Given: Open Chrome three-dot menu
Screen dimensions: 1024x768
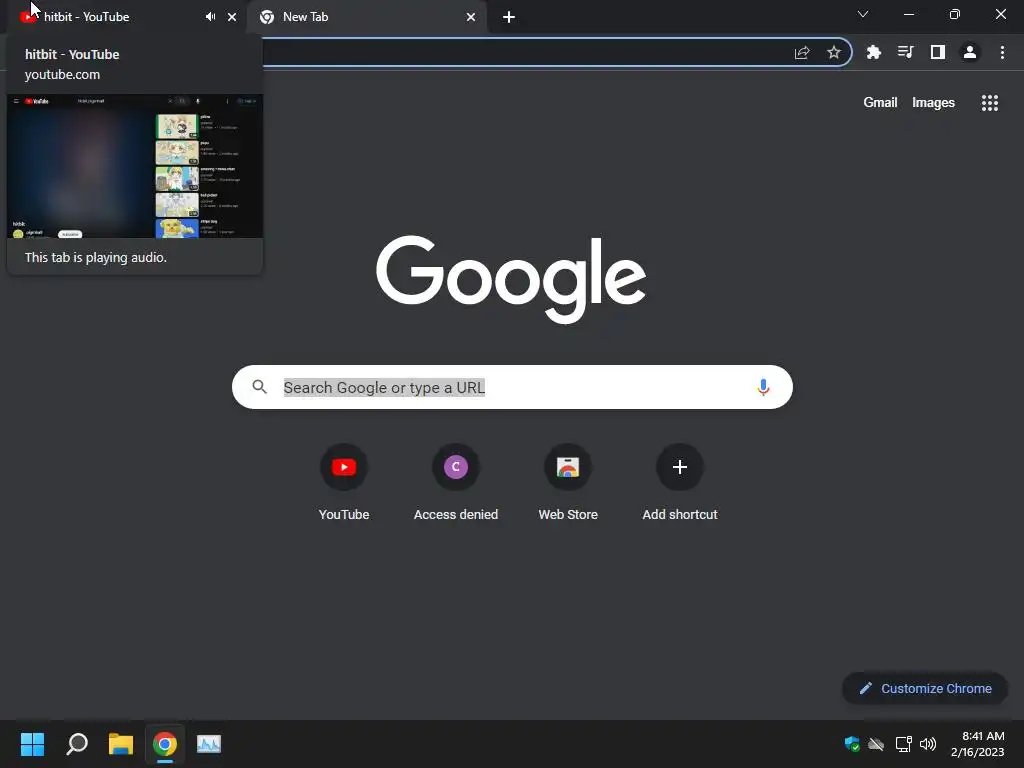Looking at the screenshot, I should tap(1002, 52).
